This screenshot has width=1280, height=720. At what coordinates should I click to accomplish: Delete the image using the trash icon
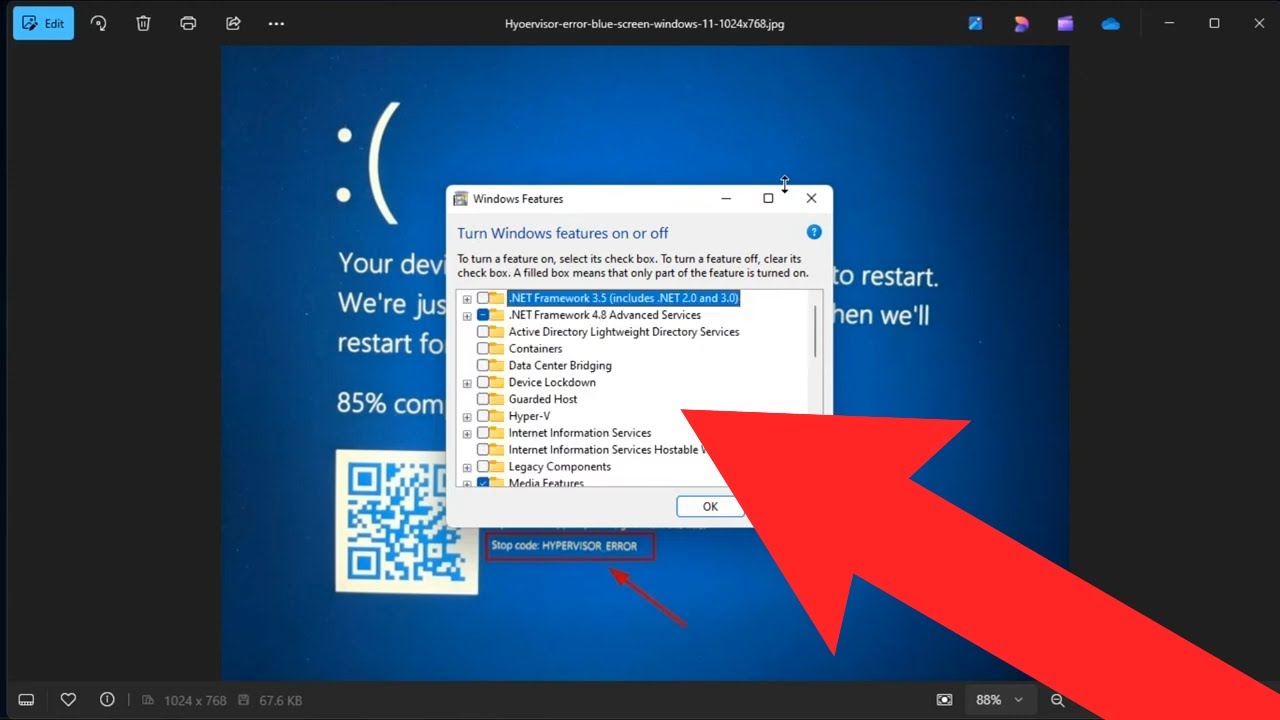(143, 23)
